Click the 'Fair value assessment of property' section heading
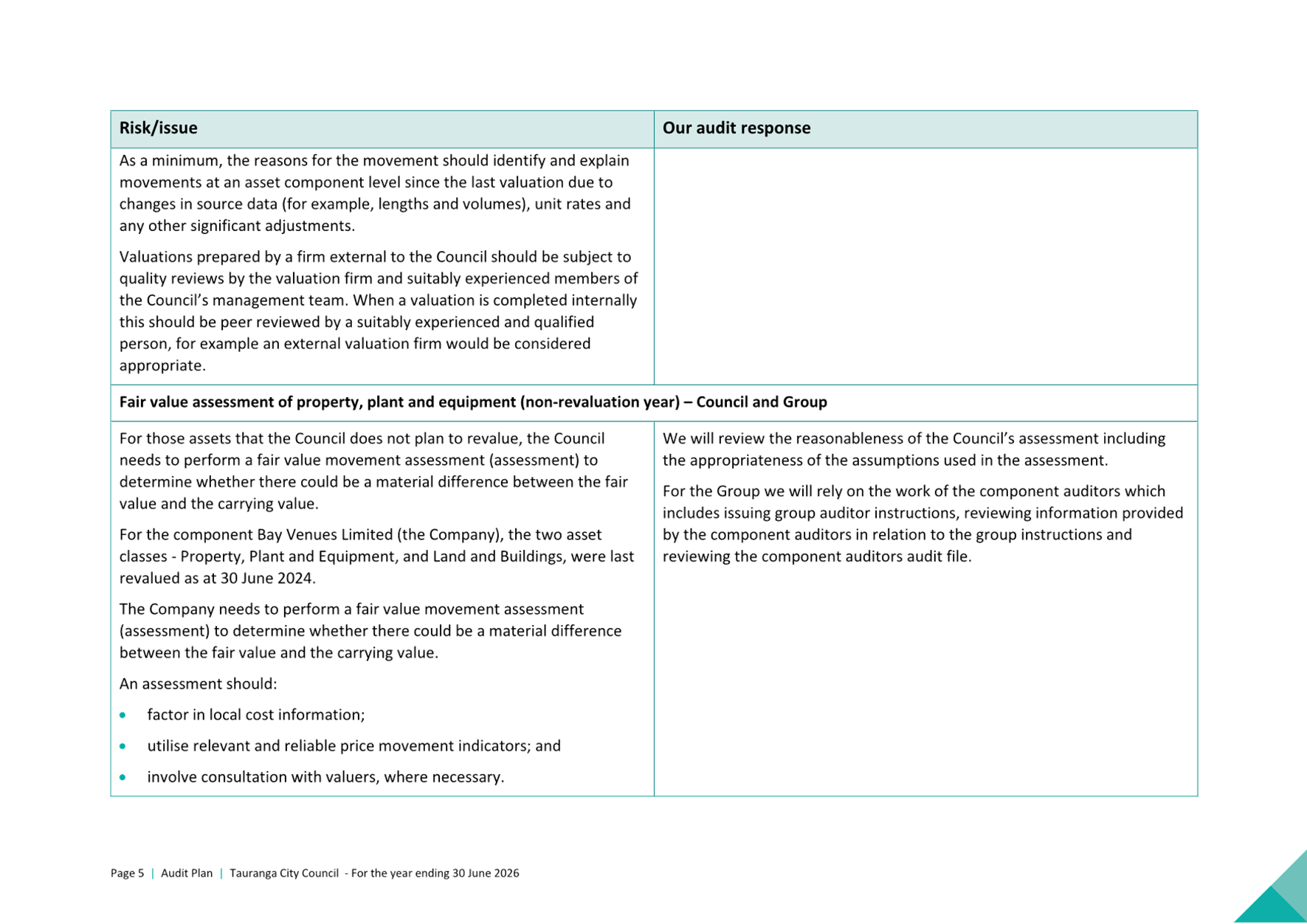The width and height of the screenshot is (1307, 924). pyautogui.click(x=472, y=402)
